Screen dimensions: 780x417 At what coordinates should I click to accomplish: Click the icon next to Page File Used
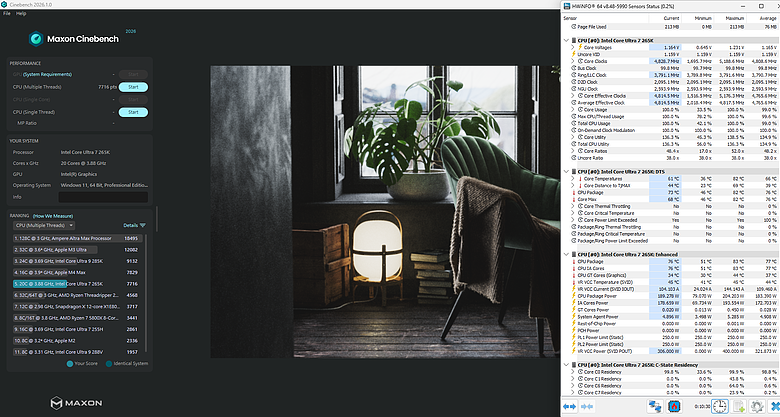pyautogui.click(x=574, y=27)
